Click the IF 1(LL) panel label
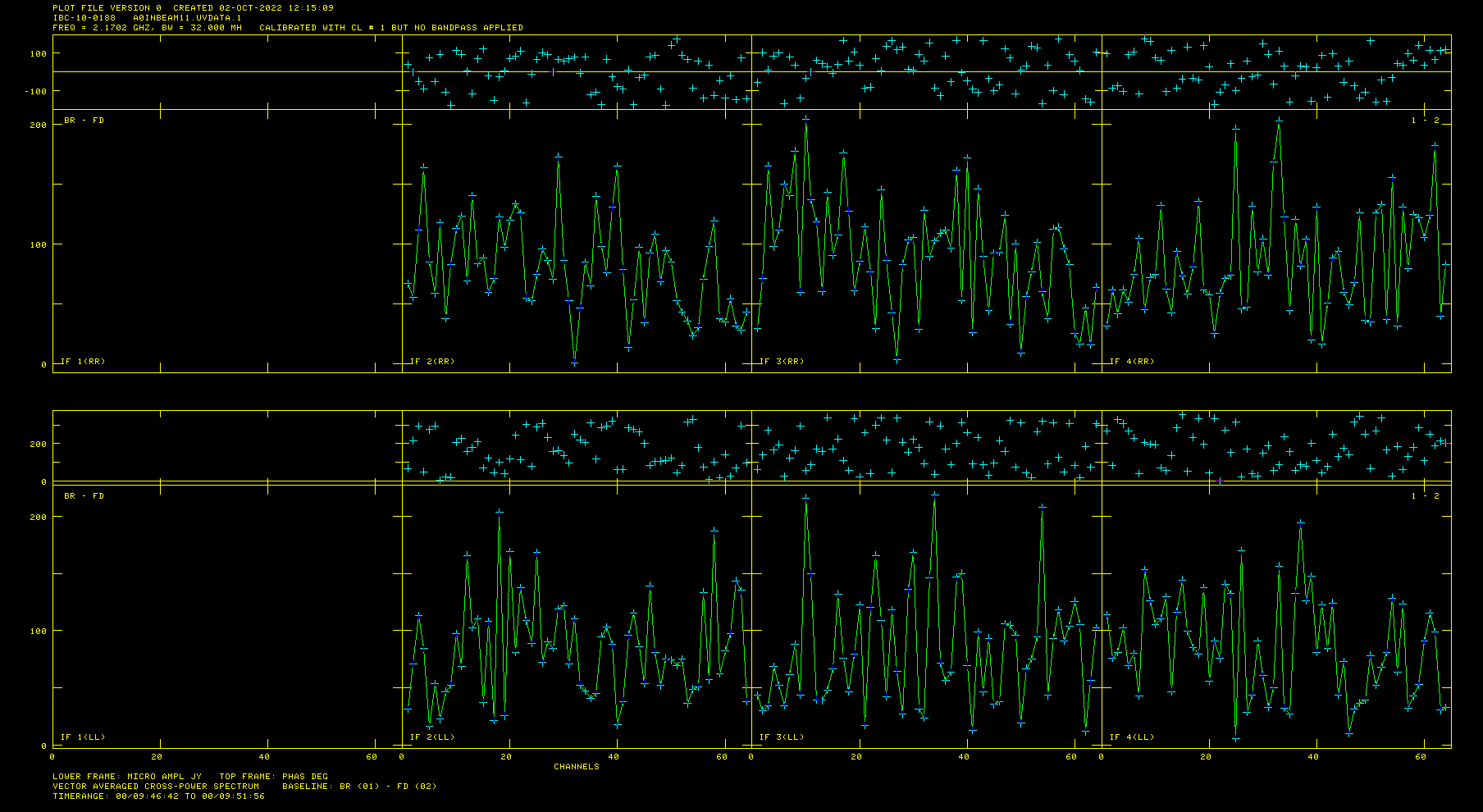The width and height of the screenshot is (1483, 812). 83,737
